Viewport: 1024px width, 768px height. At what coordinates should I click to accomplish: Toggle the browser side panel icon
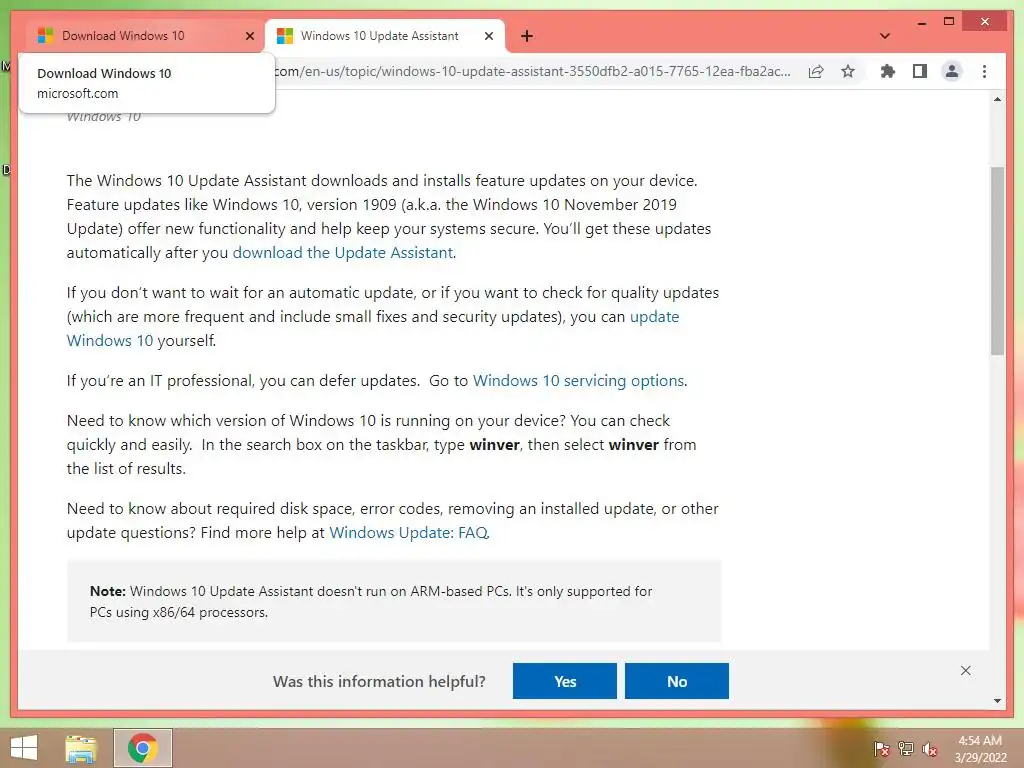point(920,71)
